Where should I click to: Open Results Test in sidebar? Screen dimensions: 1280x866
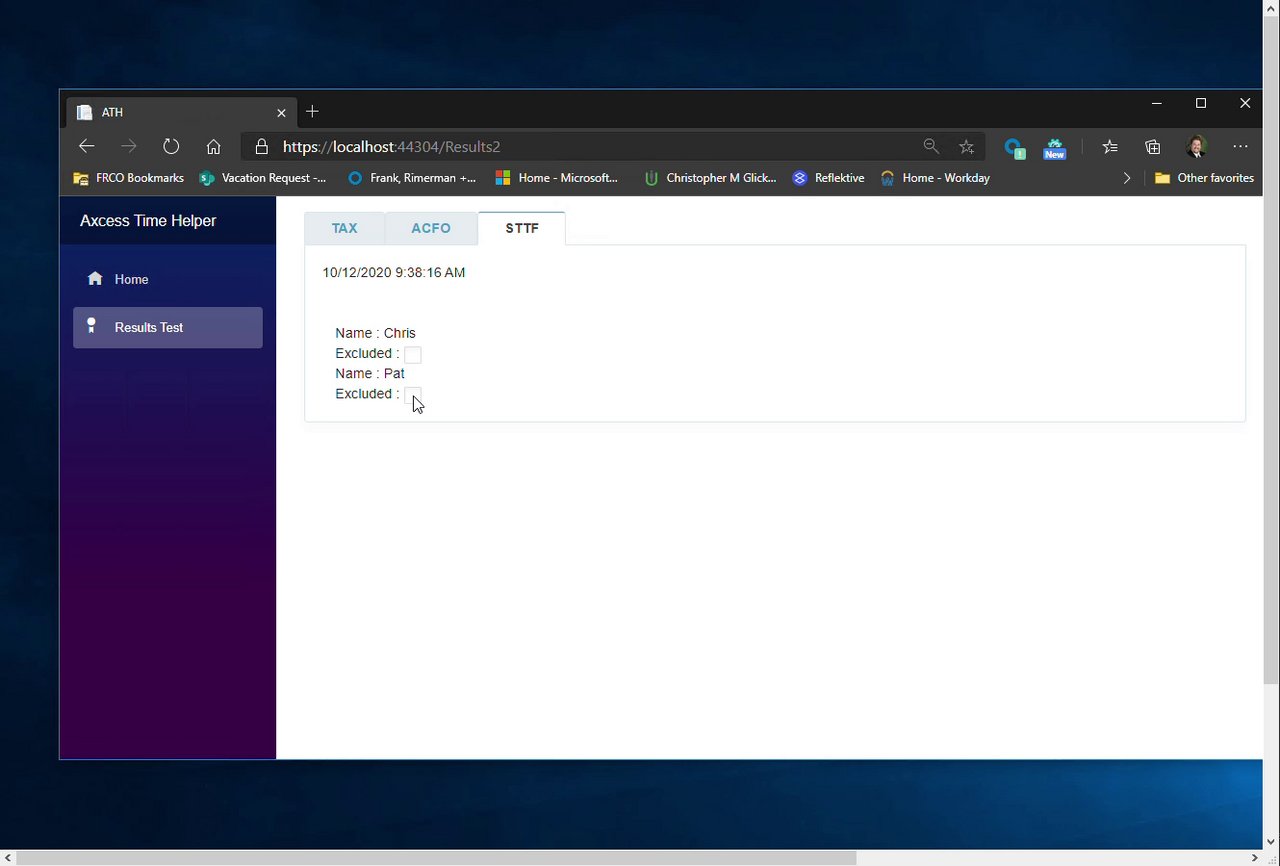tap(168, 327)
